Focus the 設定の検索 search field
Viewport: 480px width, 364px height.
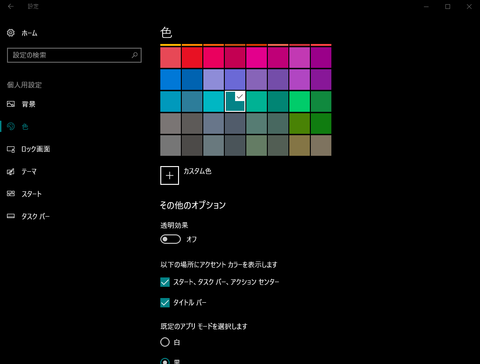[74, 55]
